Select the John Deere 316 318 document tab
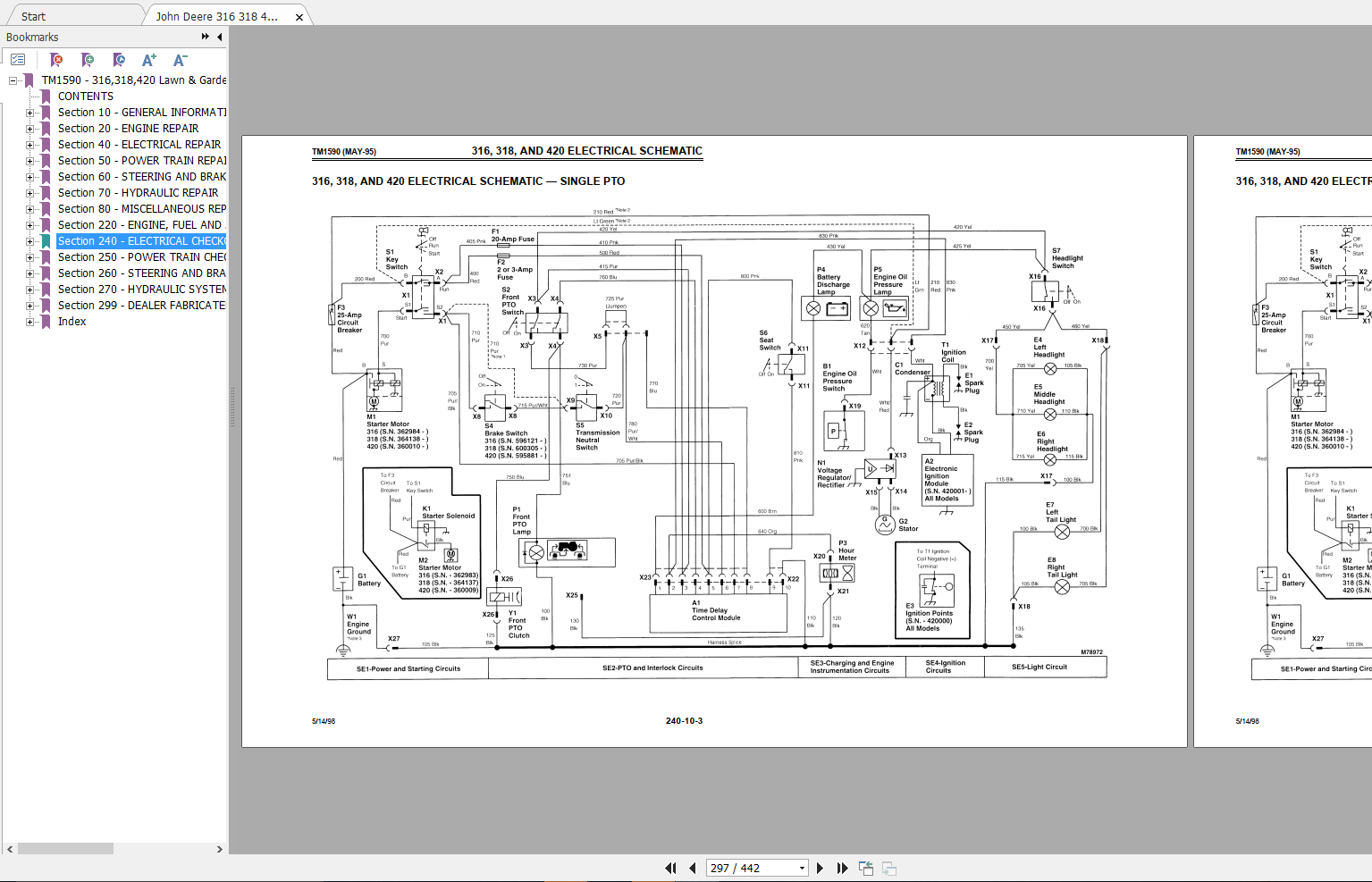1372x882 pixels. [216, 16]
